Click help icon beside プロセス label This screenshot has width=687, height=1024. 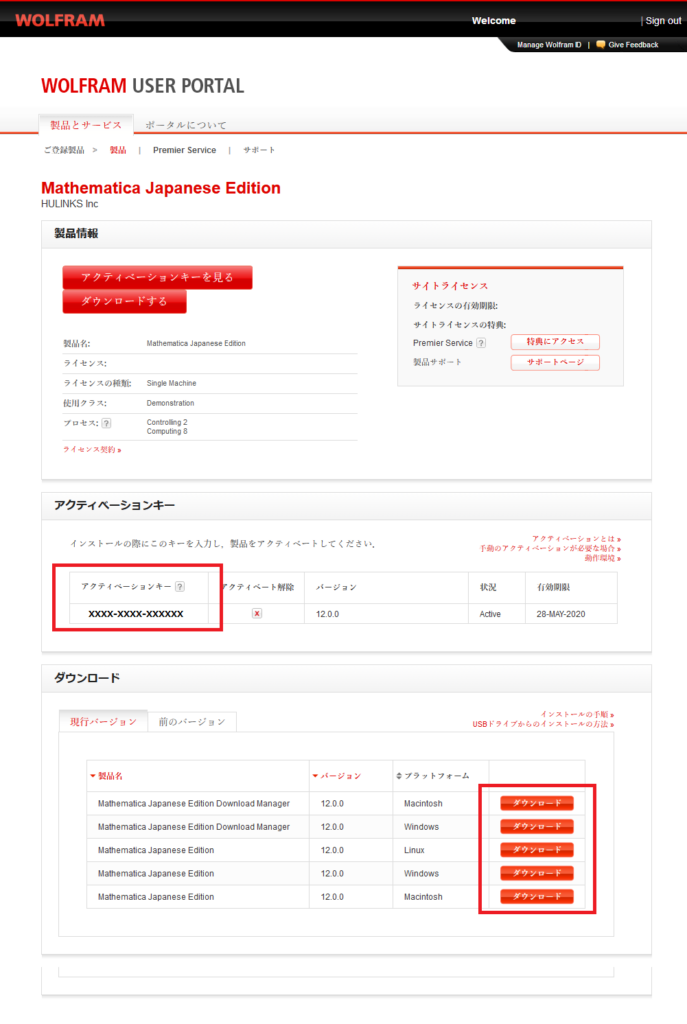tap(106, 423)
